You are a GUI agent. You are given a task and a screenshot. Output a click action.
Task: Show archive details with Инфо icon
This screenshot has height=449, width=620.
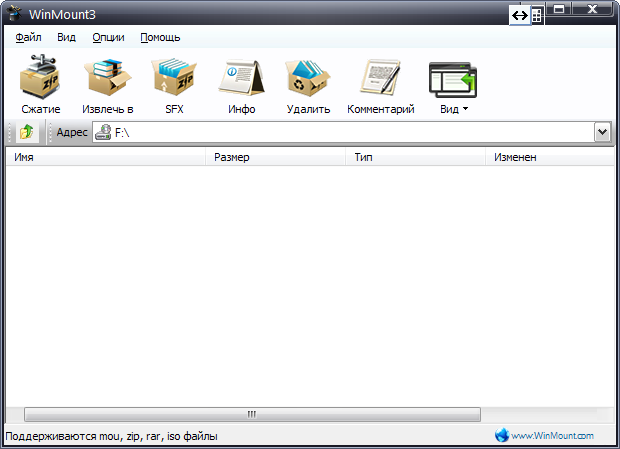click(241, 77)
